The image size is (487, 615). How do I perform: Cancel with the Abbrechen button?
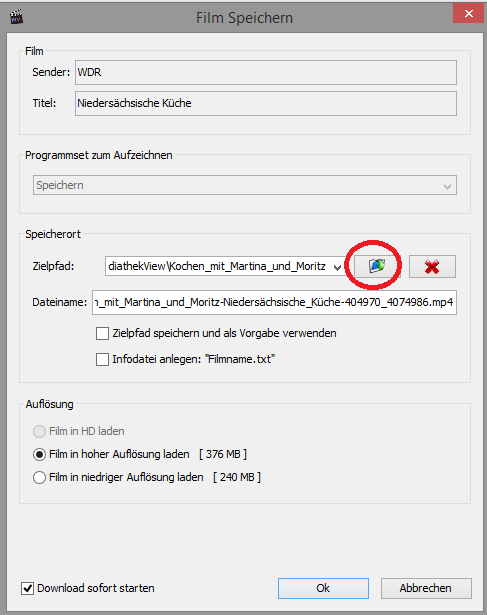pos(426,588)
